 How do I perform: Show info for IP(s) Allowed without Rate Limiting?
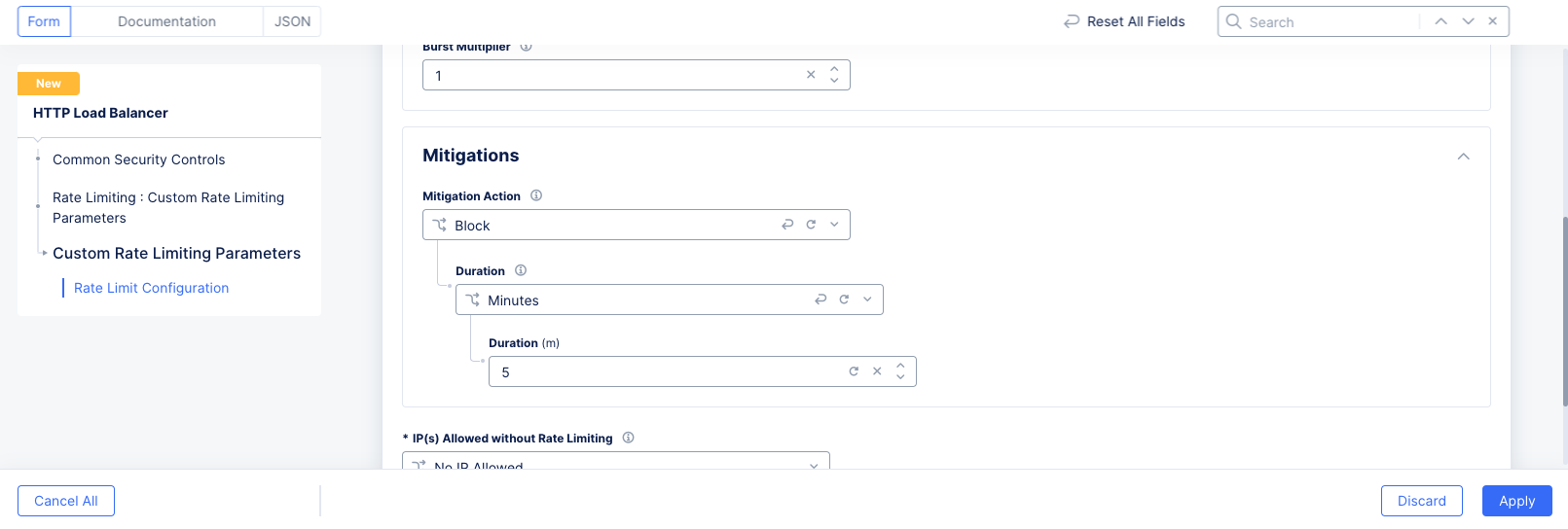click(629, 438)
